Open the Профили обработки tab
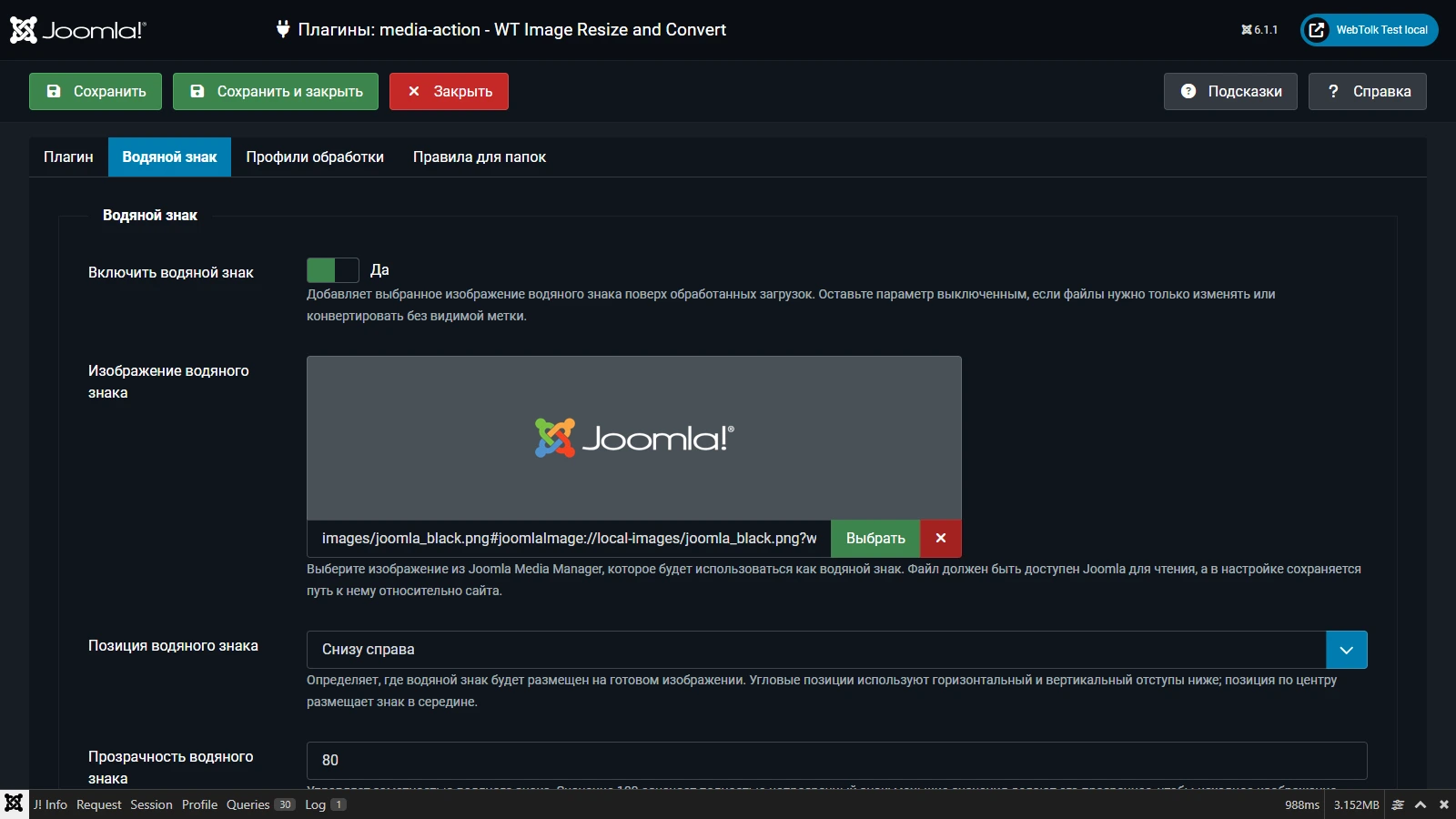 (315, 157)
